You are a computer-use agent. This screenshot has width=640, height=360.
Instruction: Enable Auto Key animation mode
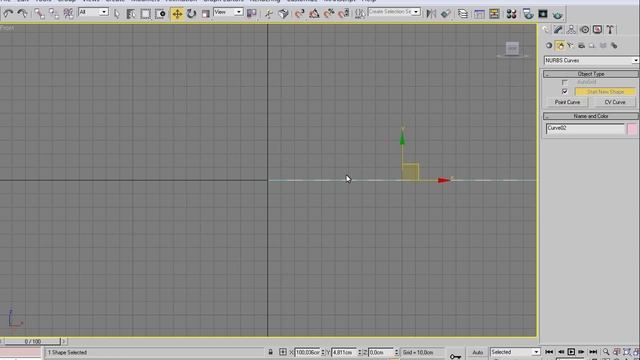(x=478, y=352)
